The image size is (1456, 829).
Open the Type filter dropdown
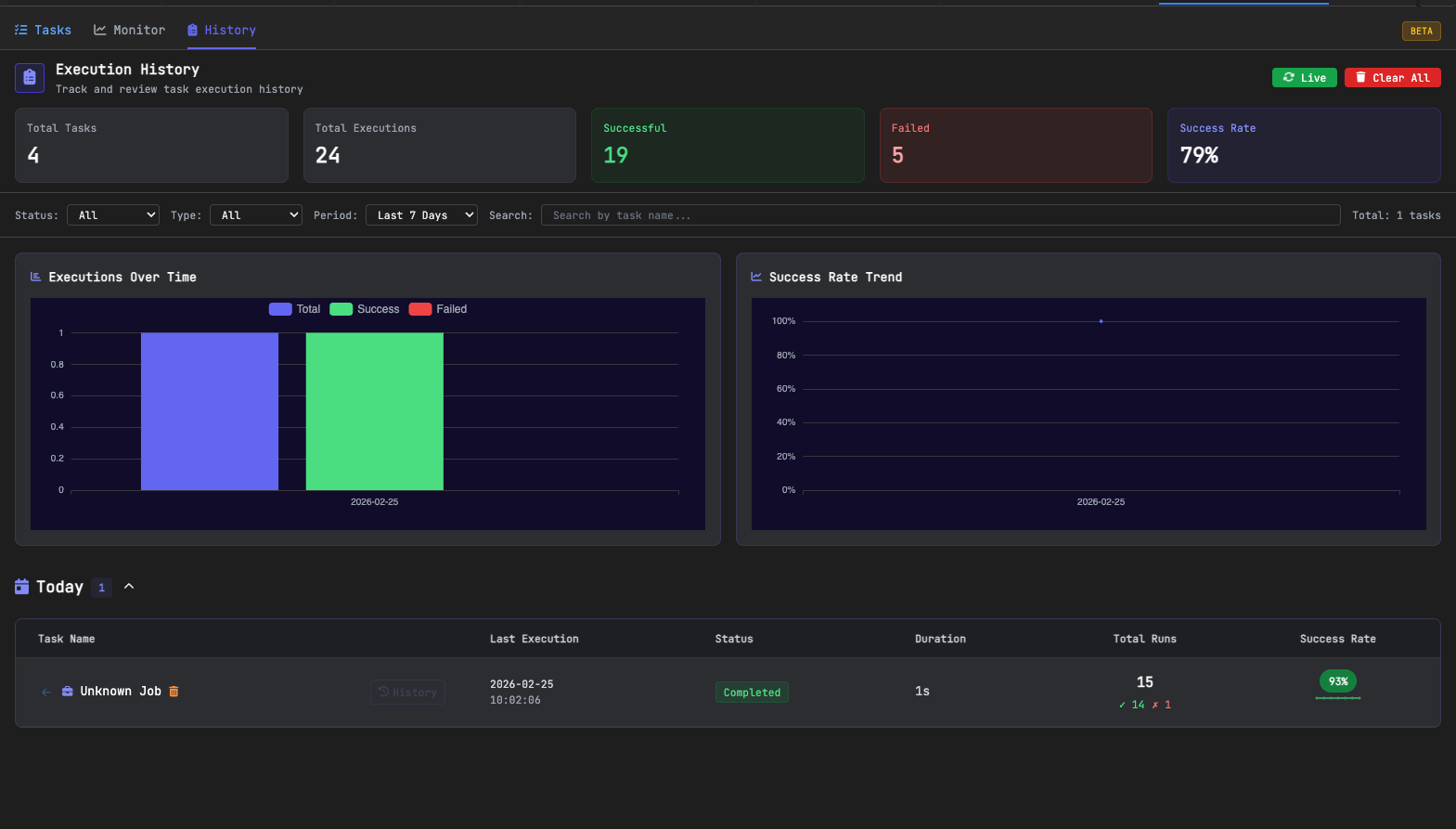[256, 215]
